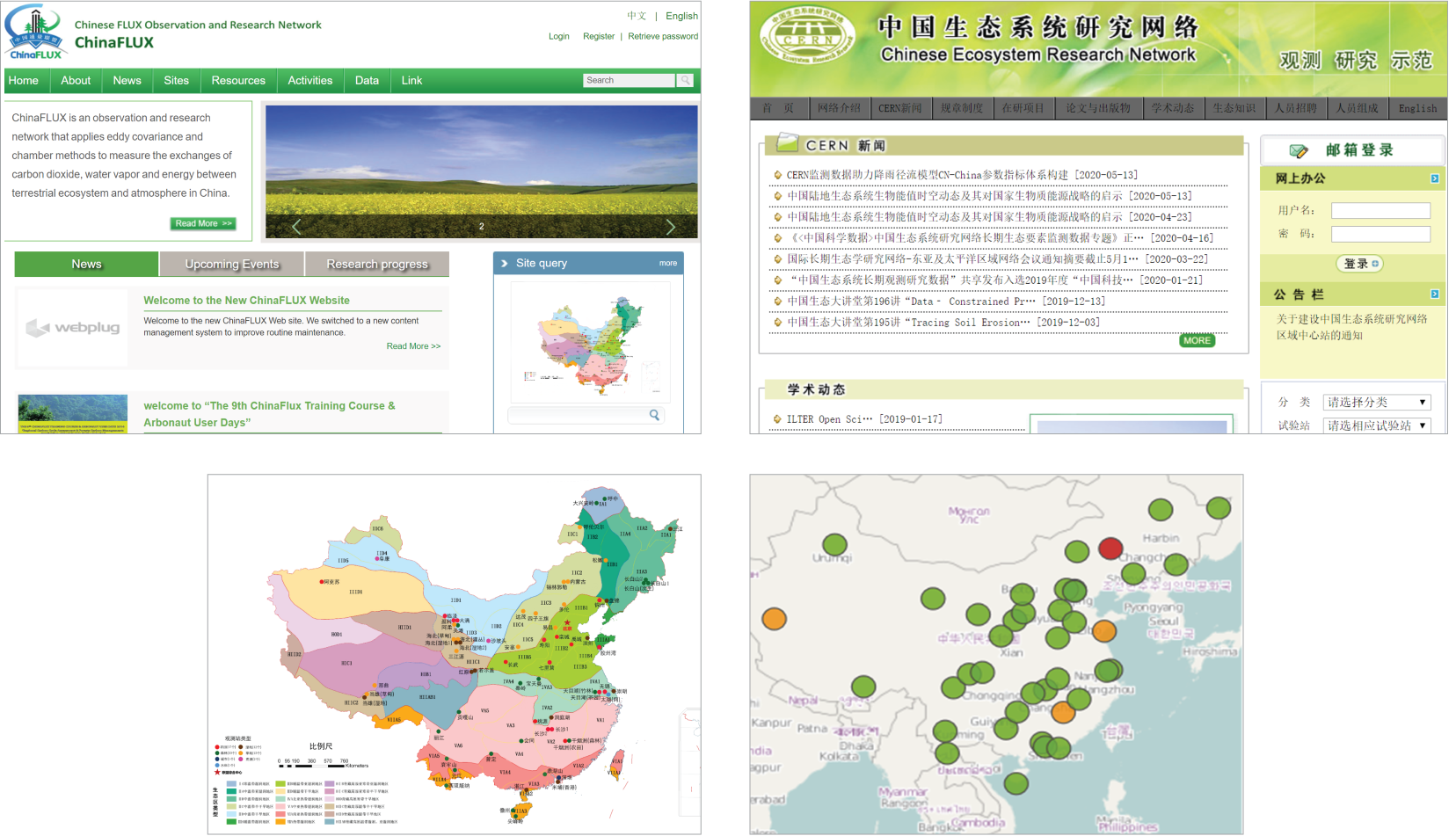Viewport: 1456px width, 836px height.
Task: Click the westernmost orange map marker
Action: pos(774,619)
